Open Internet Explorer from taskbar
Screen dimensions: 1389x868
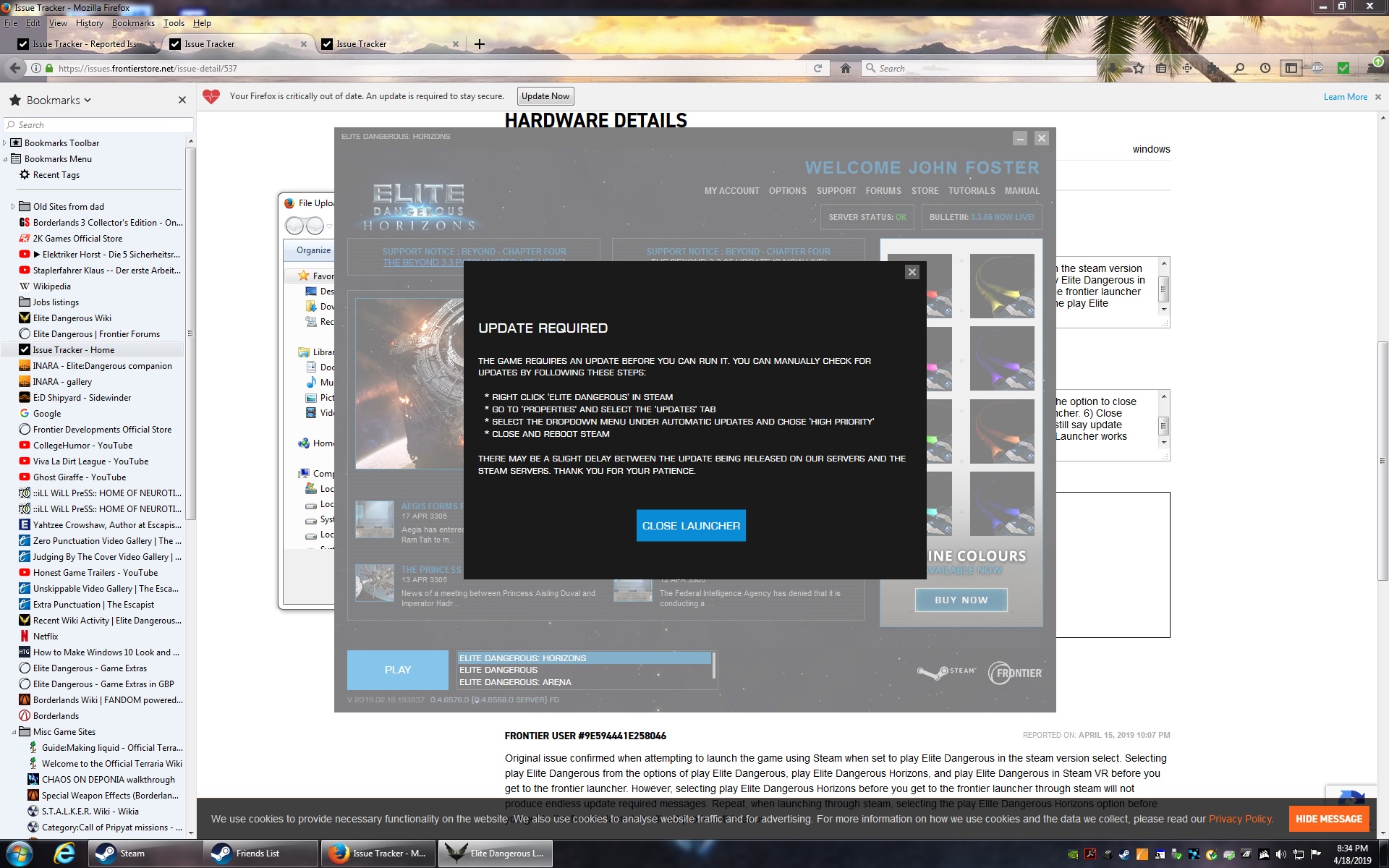pyautogui.click(x=64, y=854)
